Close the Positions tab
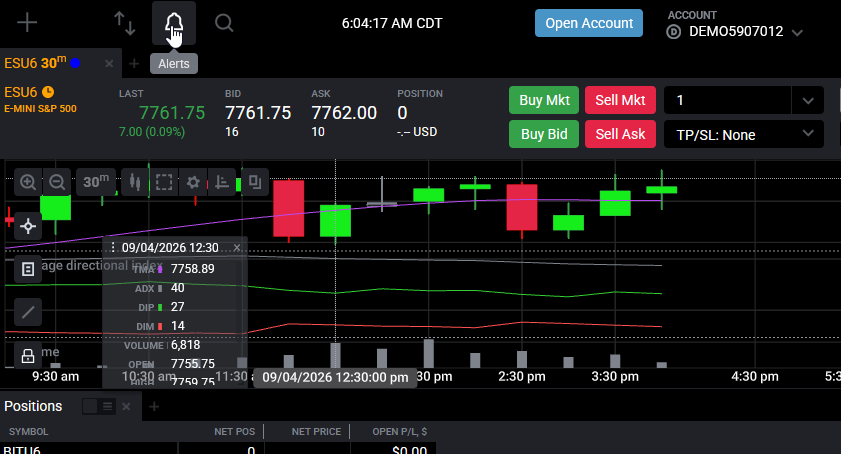This screenshot has width=841, height=454. [x=126, y=406]
